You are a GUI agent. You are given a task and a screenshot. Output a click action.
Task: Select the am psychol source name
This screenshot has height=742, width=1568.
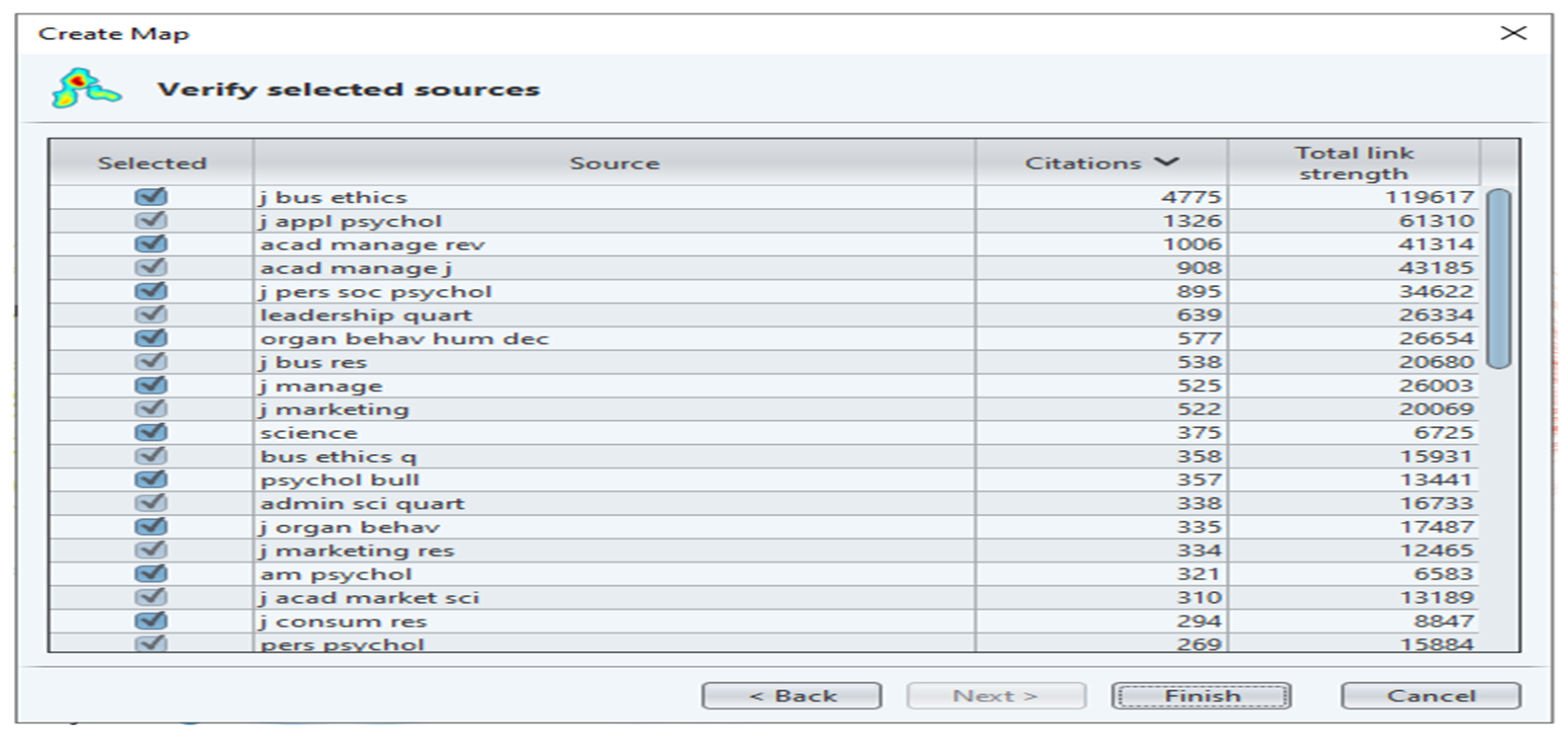pyautogui.click(x=336, y=575)
